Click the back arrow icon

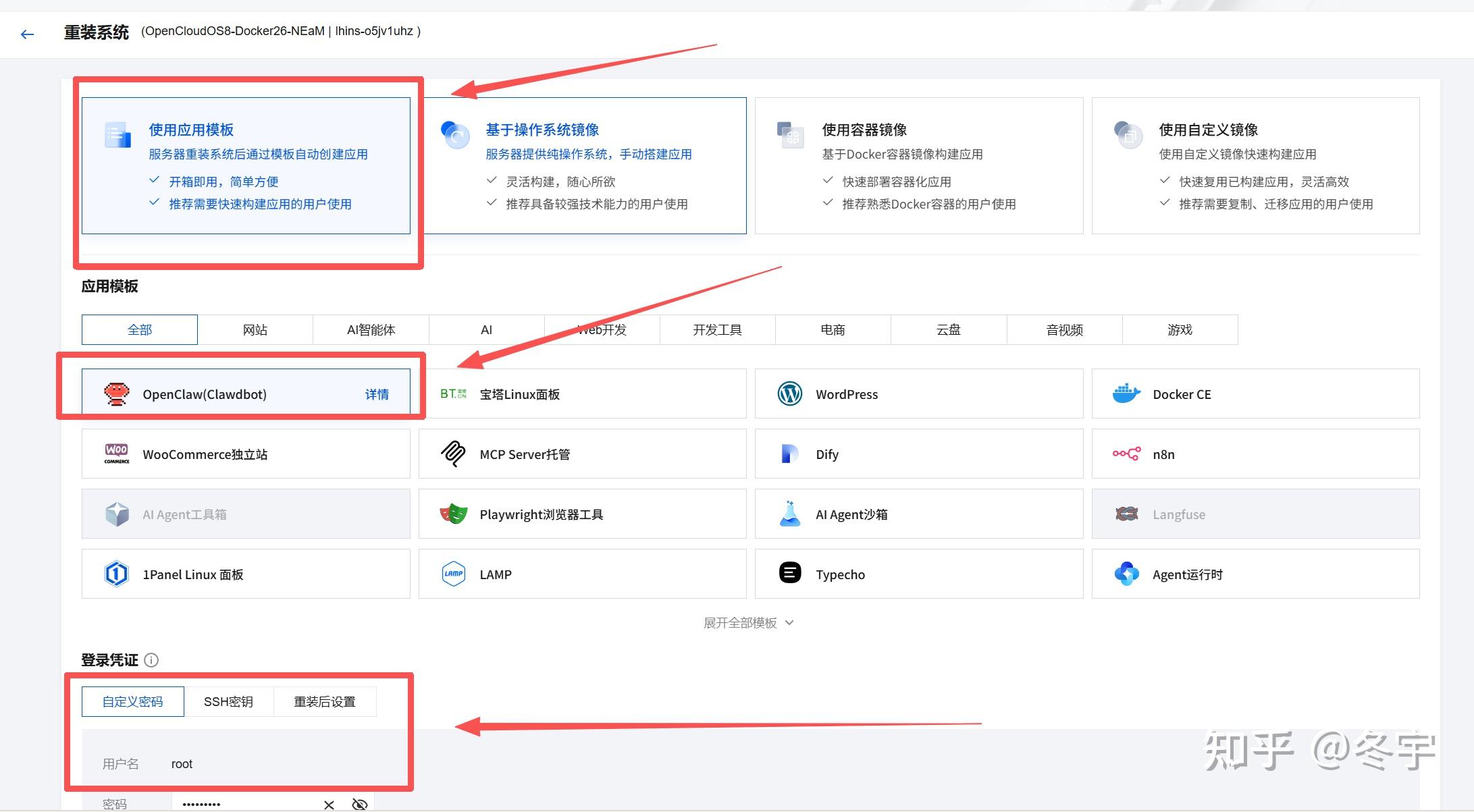[x=27, y=34]
